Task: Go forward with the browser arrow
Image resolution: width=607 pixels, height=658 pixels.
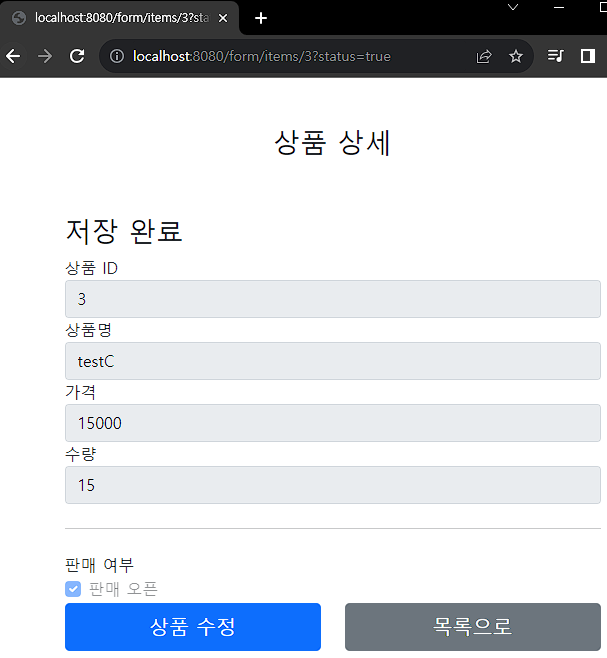Action: (45, 56)
